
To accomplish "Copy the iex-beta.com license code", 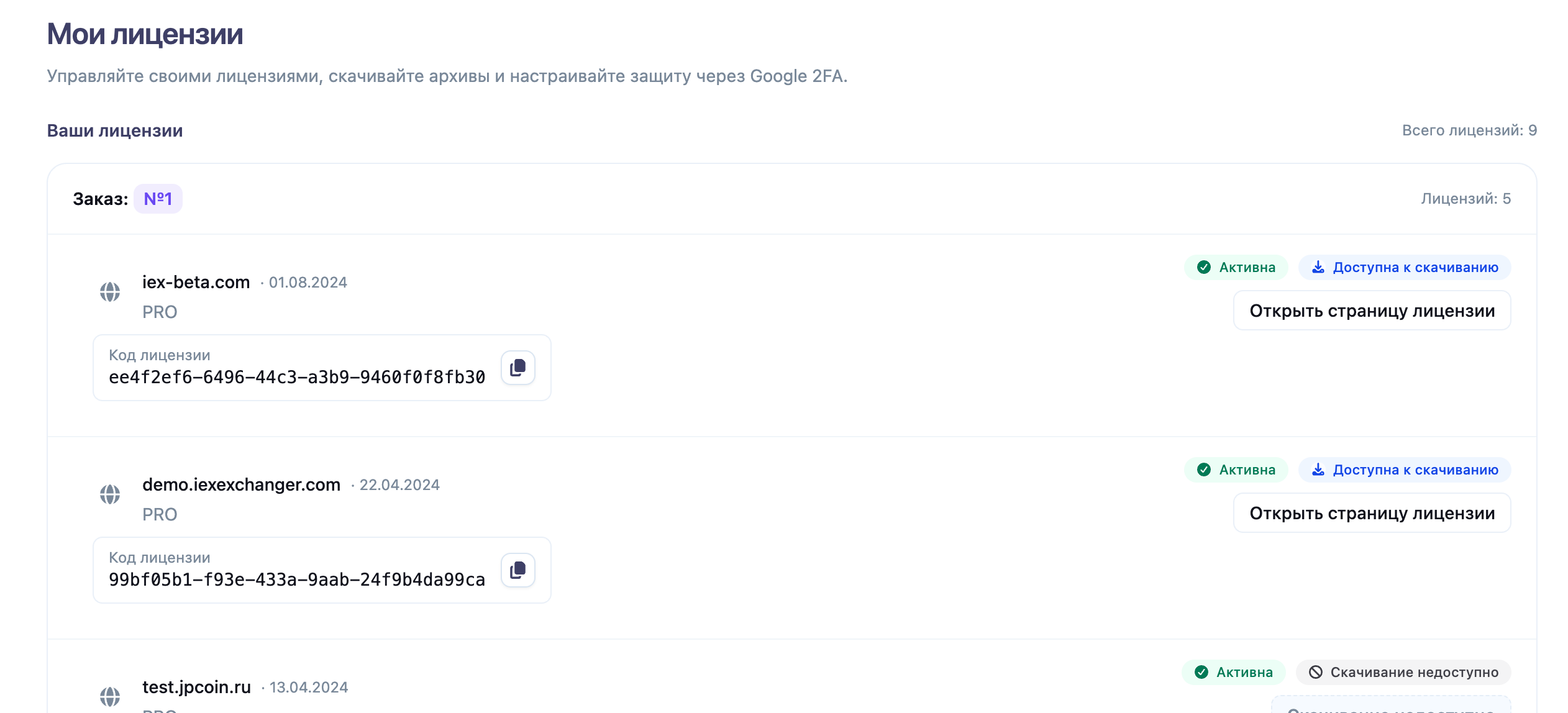I will tap(517, 368).
